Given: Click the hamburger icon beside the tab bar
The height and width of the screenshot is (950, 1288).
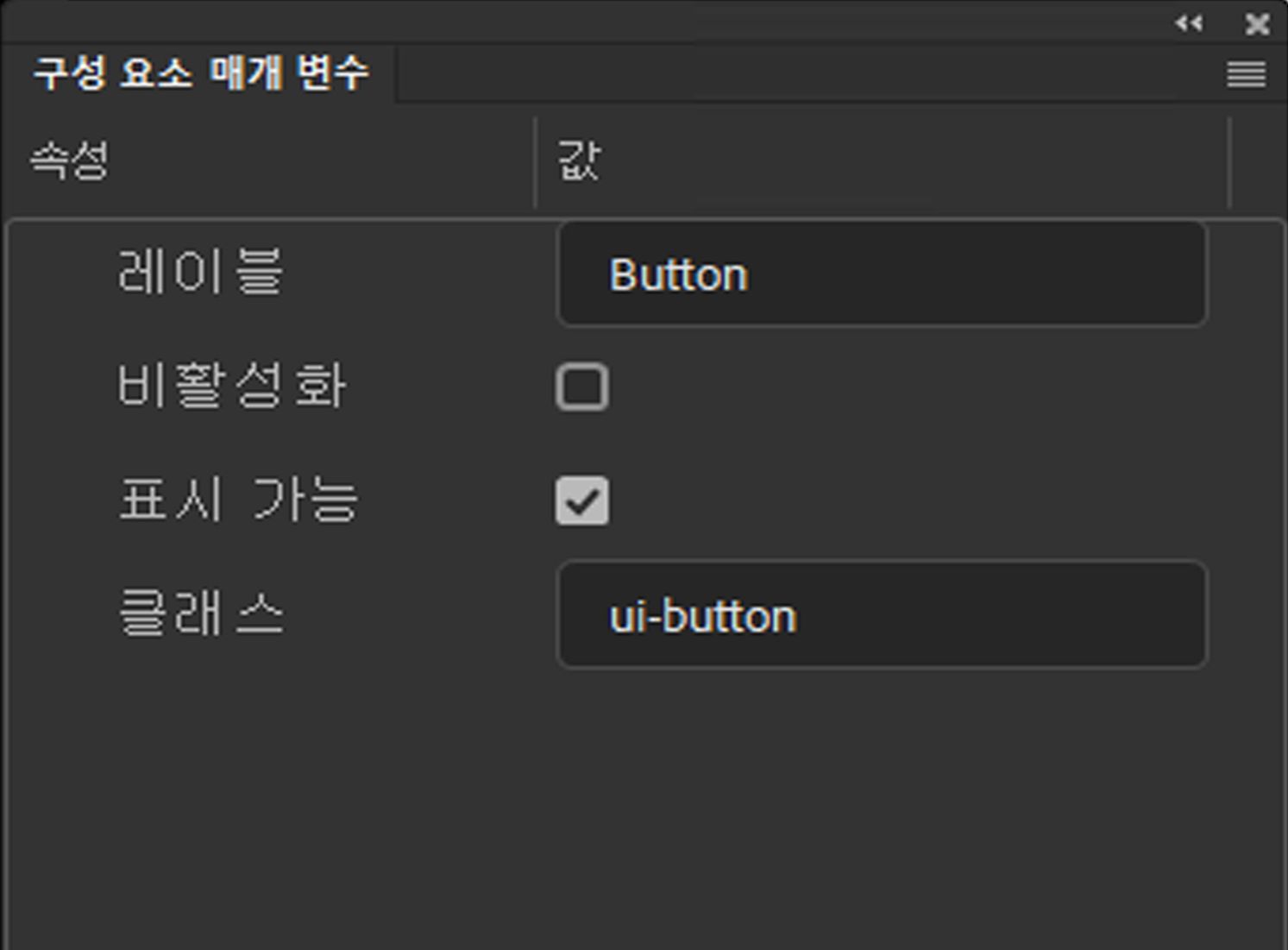Looking at the screenshot, I should pos(1242,76).
